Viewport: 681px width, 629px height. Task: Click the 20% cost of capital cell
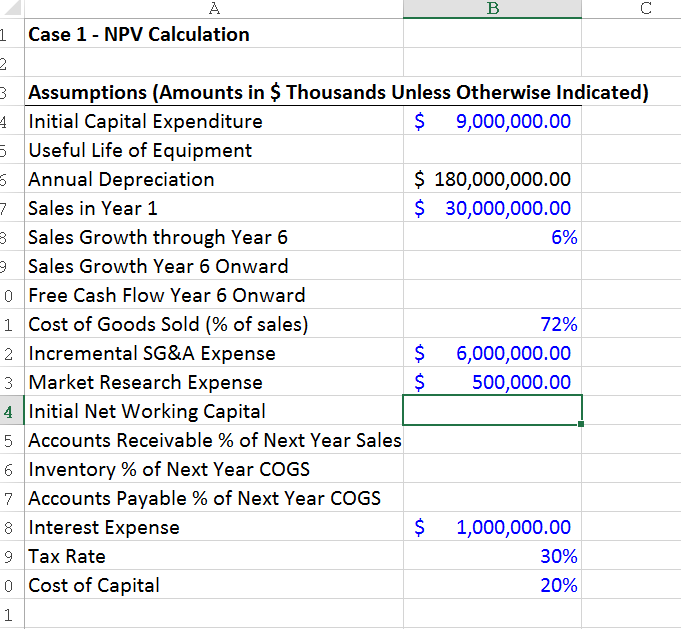[x=492, y=585]
